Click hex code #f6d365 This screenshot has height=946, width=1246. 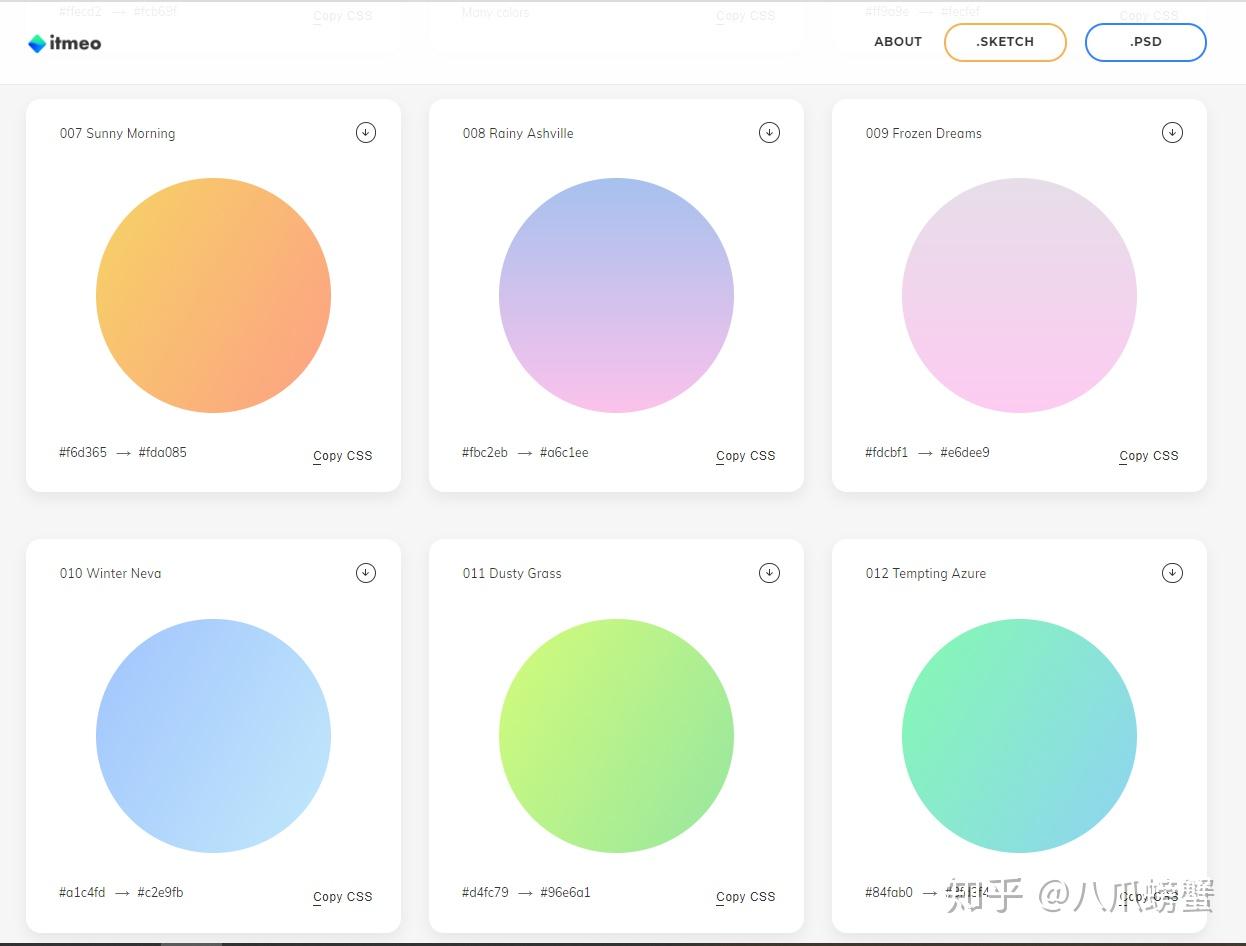[x=83, y=452]
